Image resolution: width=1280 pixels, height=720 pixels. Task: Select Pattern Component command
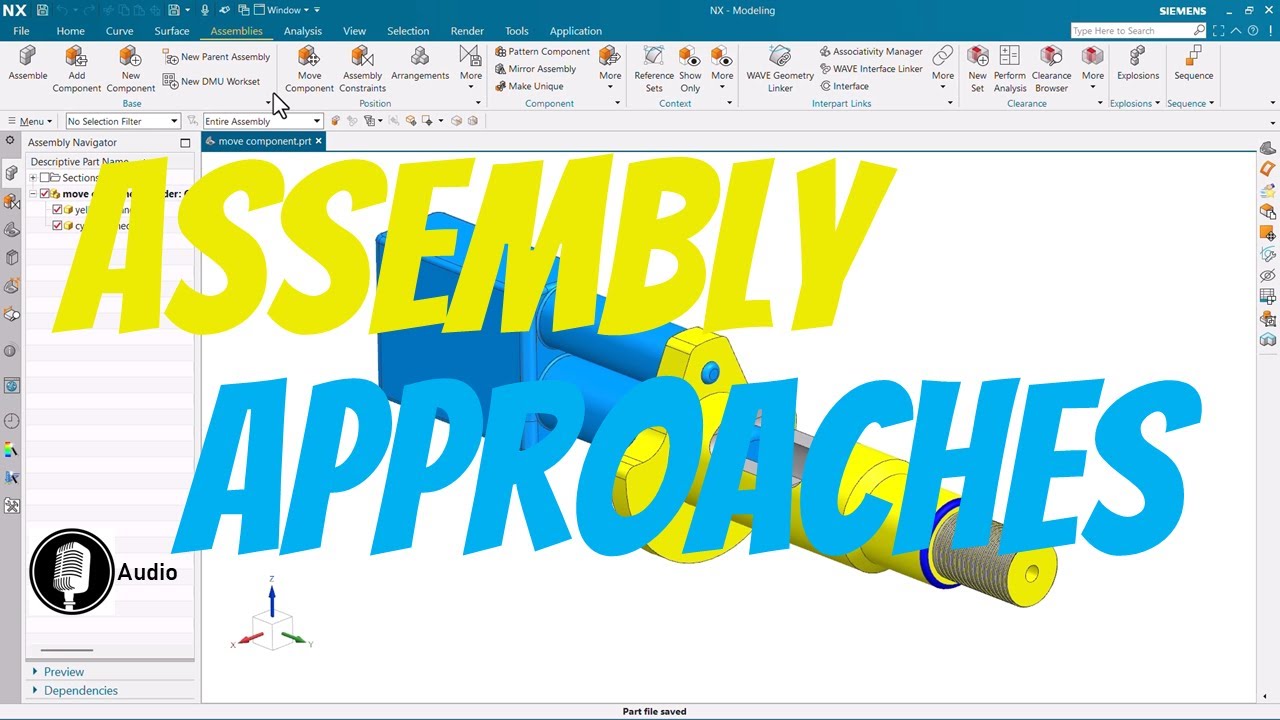click(x=543, y=51)
